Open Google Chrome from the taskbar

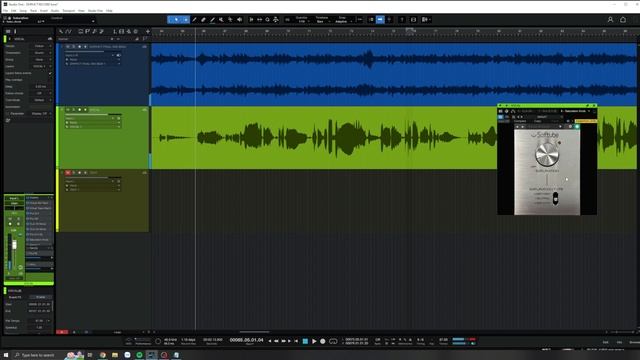103,355
